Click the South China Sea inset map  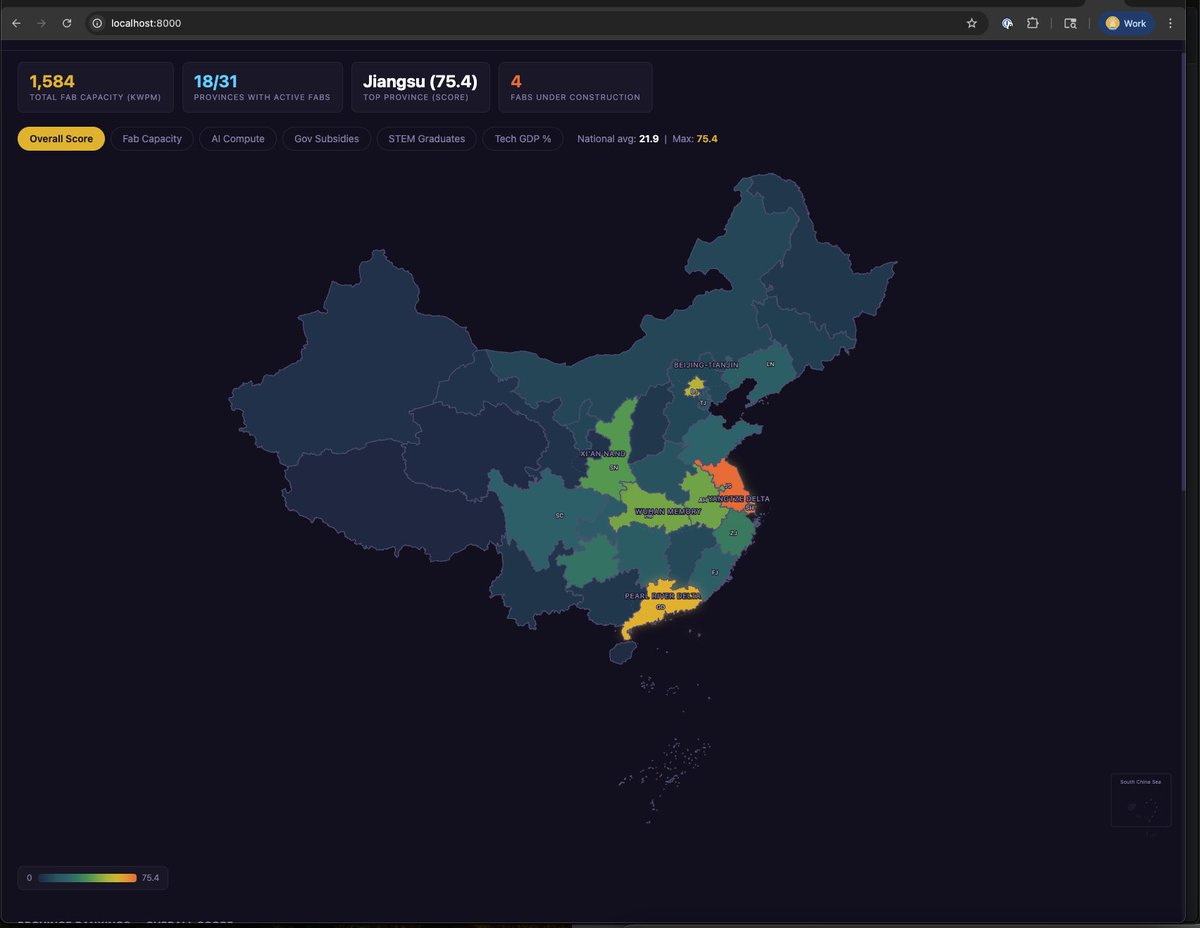coord(1140,800)
